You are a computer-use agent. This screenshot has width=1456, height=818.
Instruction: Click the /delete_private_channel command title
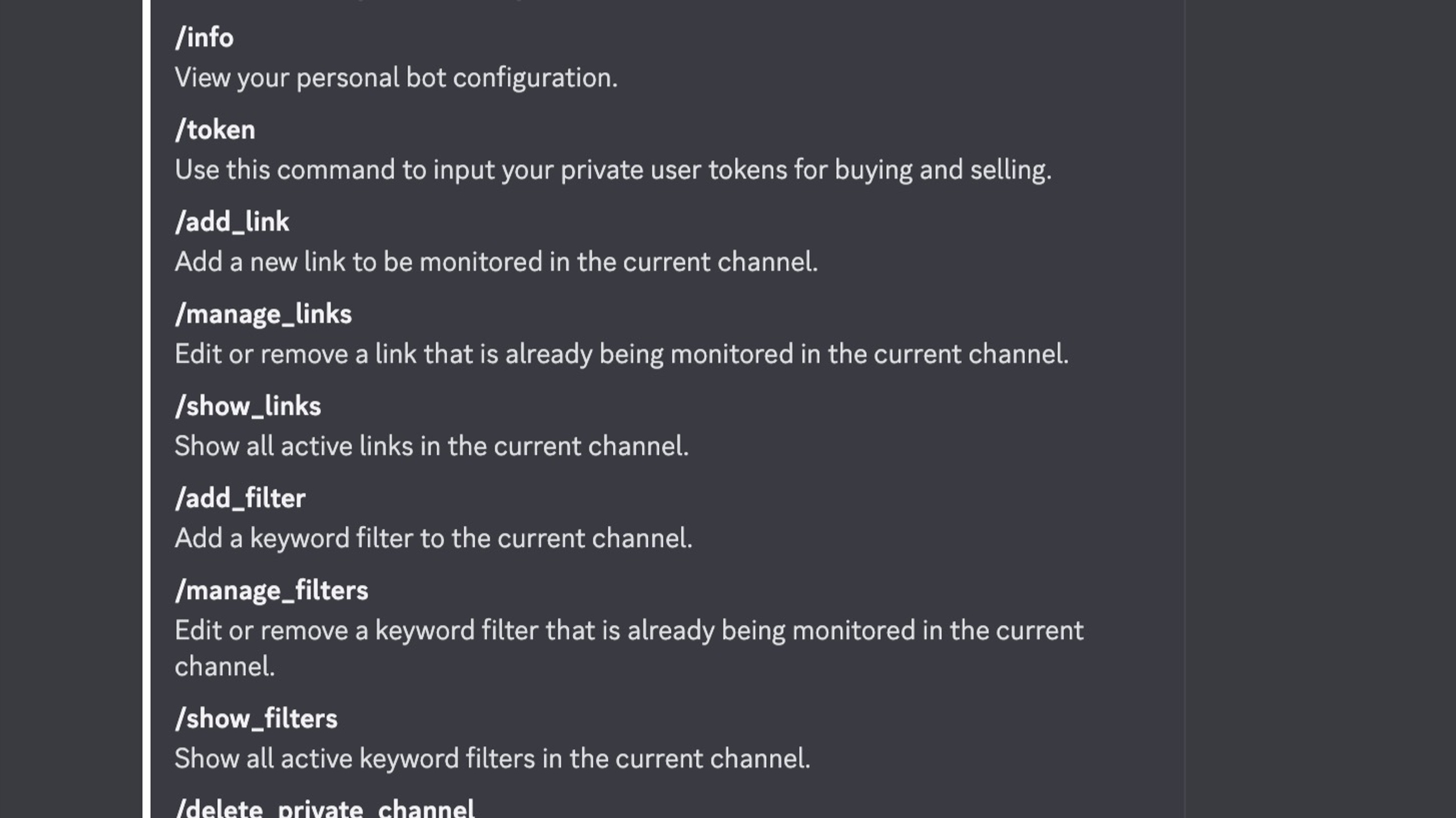coord(325,809)
